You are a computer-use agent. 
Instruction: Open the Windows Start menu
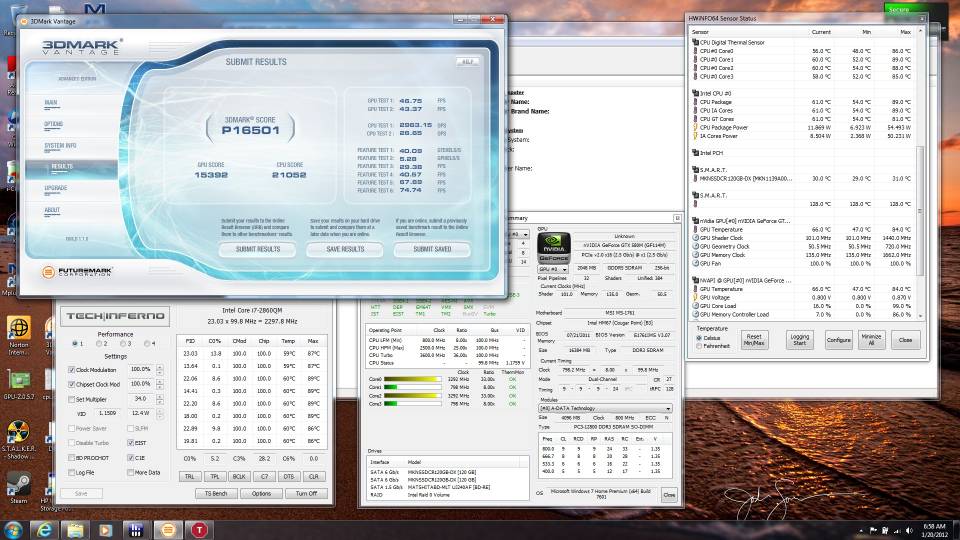13,530
